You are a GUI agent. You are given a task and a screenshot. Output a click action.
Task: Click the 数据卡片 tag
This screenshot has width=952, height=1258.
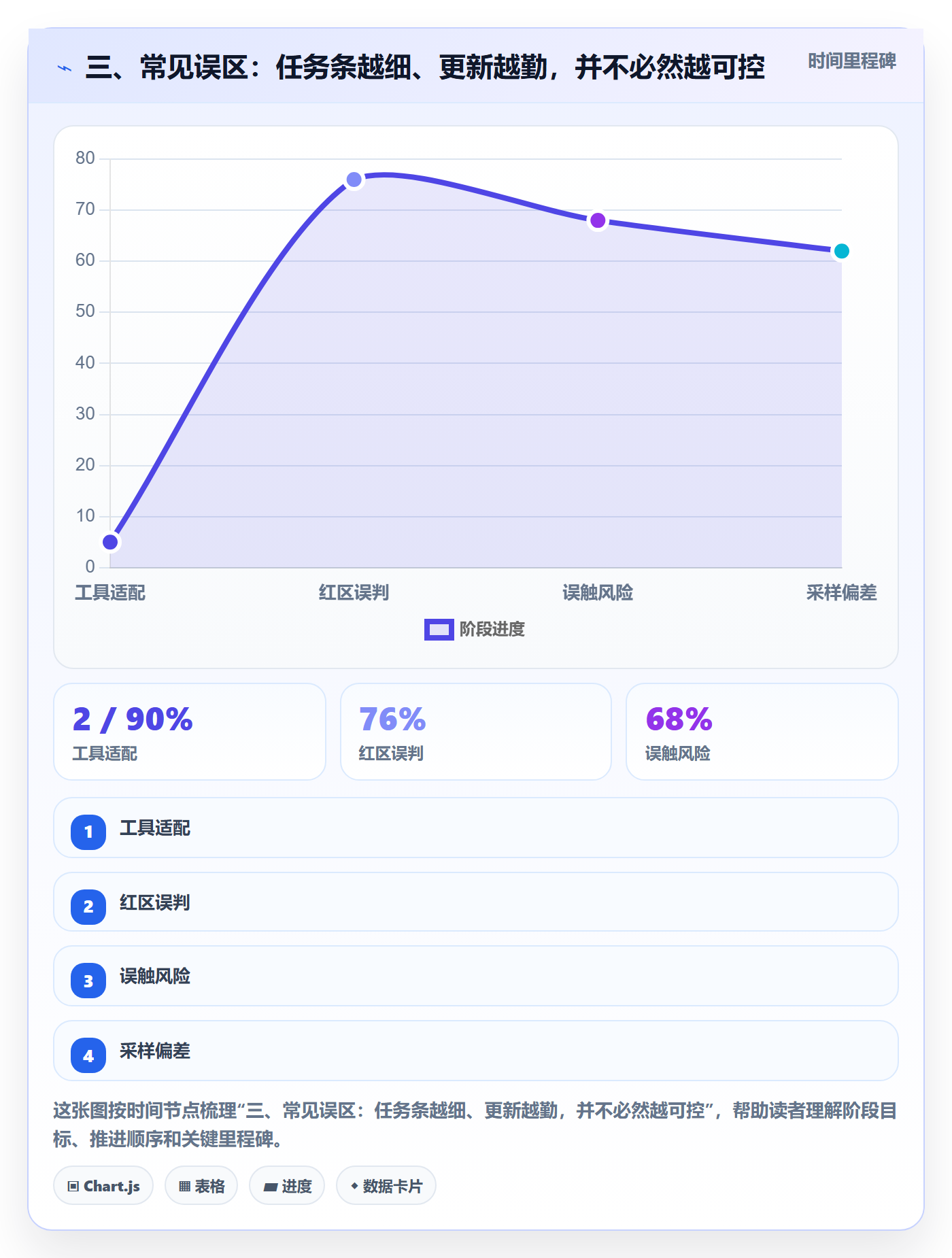386,1186
